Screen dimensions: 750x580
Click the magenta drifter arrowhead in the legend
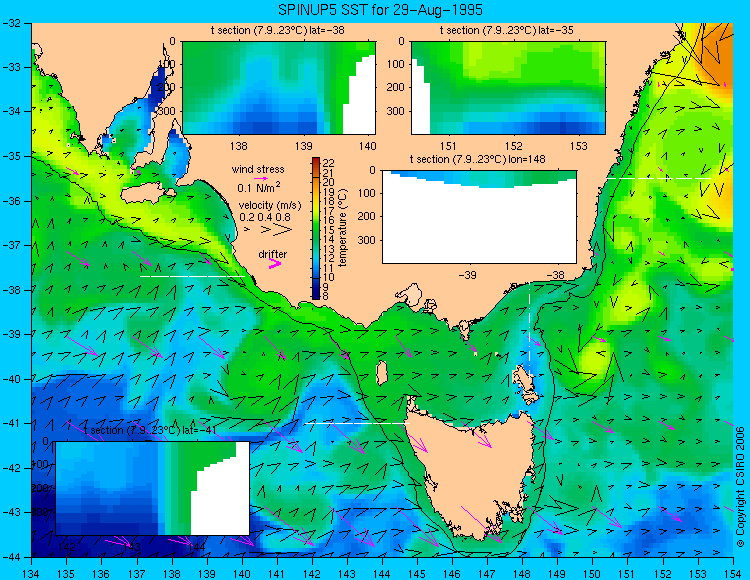click(275, 263)
